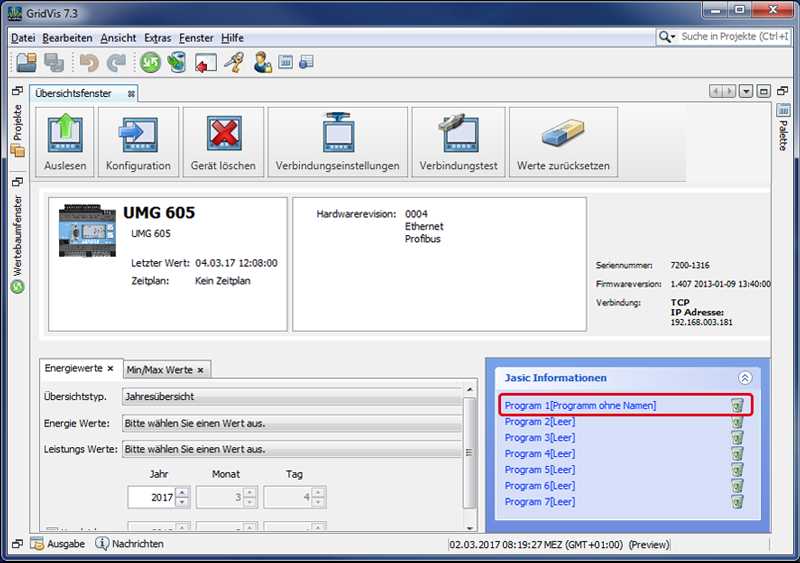
Task: Collapse the Jasic Informationen panel
Action: pyautogui.click(x=745, y=378)
